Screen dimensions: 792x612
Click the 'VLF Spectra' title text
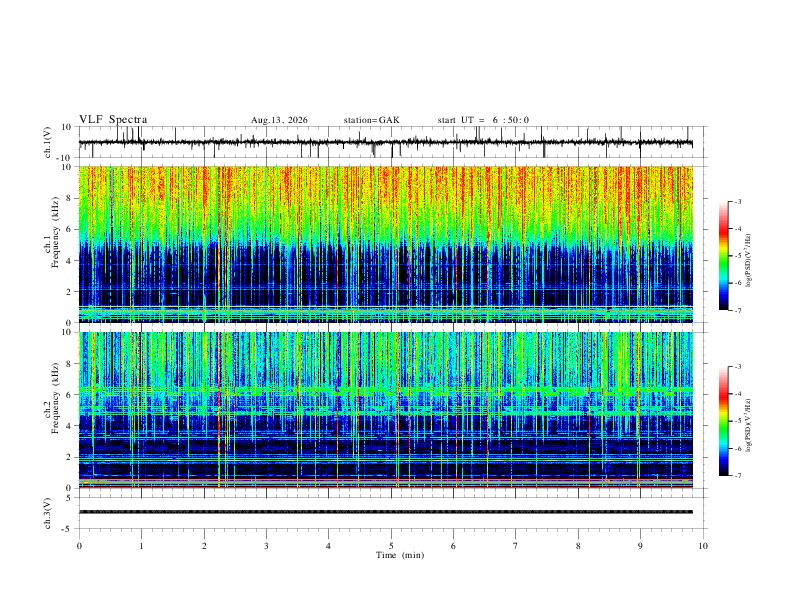[x=113, y=120]
